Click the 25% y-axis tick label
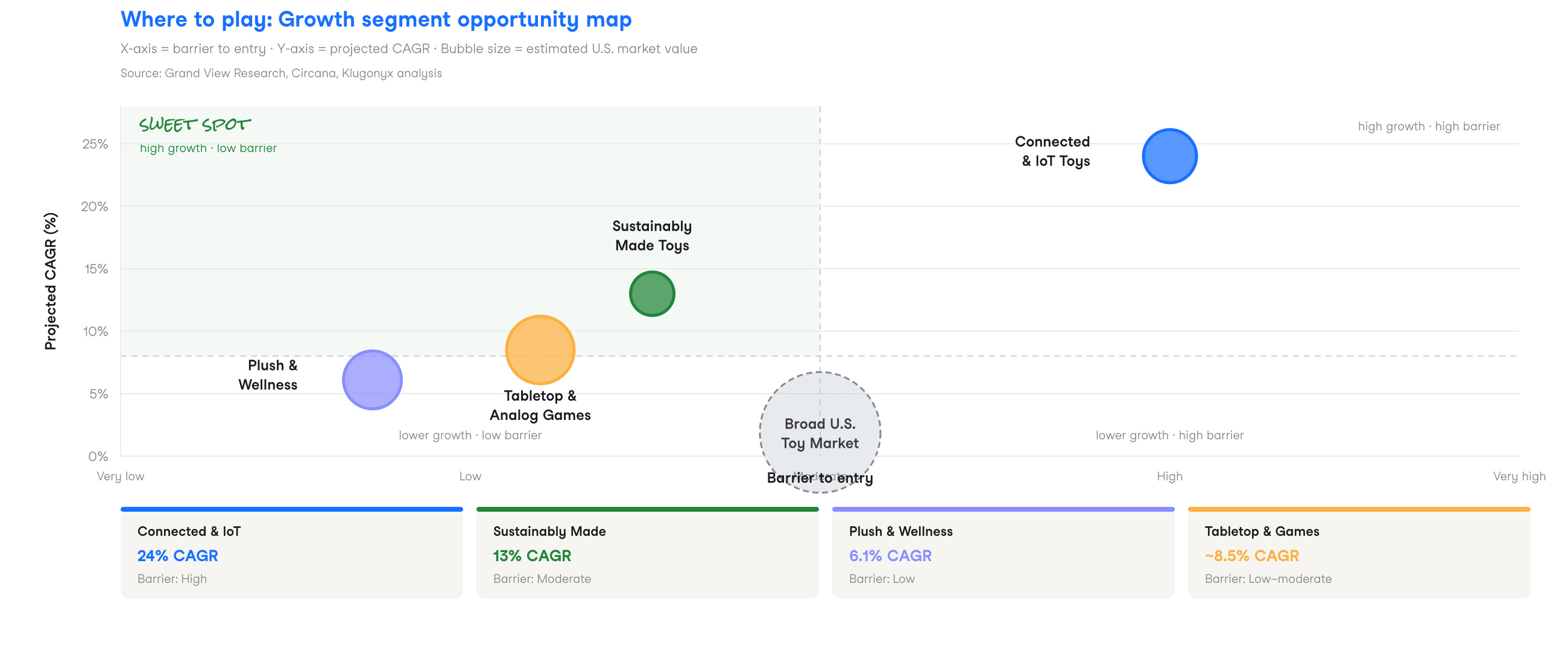Screen dimensions: 1568x671 (95, 144)
